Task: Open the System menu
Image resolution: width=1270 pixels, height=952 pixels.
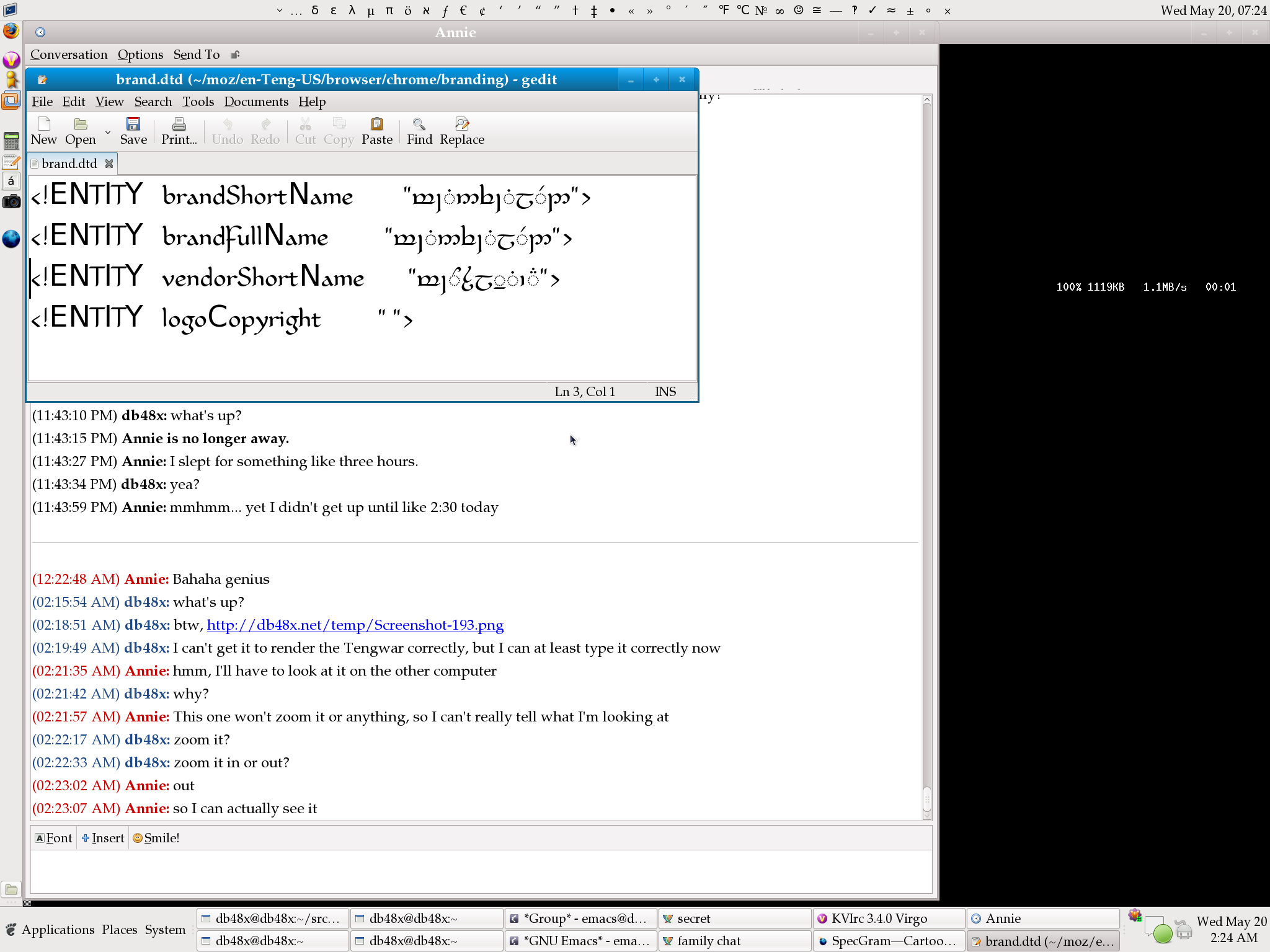Action: point(166,930)
